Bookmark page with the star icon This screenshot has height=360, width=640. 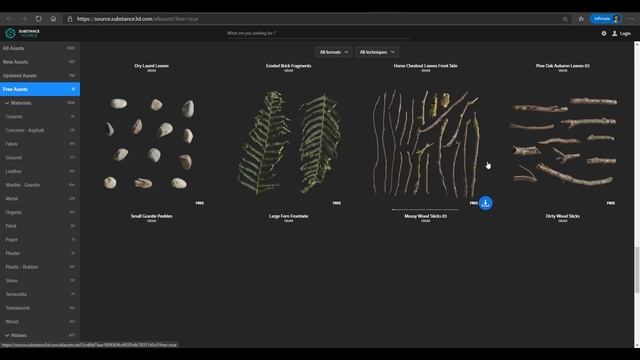tap(565, 19)
